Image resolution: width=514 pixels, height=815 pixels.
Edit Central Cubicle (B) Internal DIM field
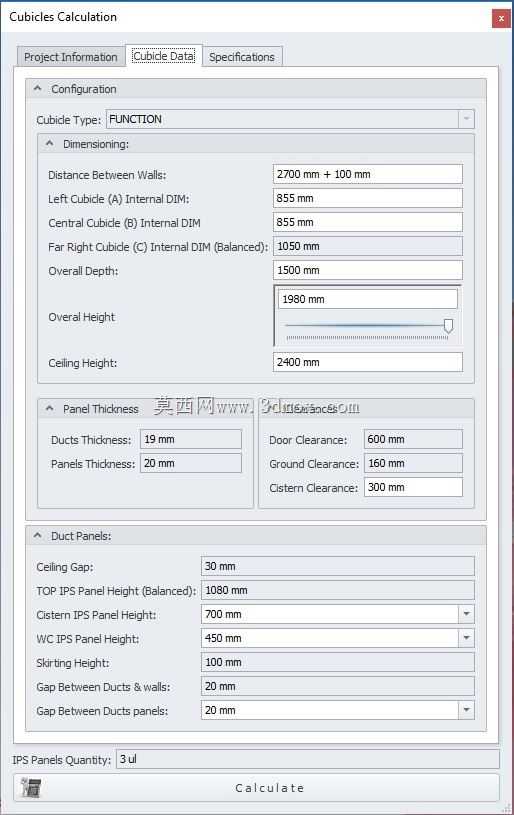367,222
